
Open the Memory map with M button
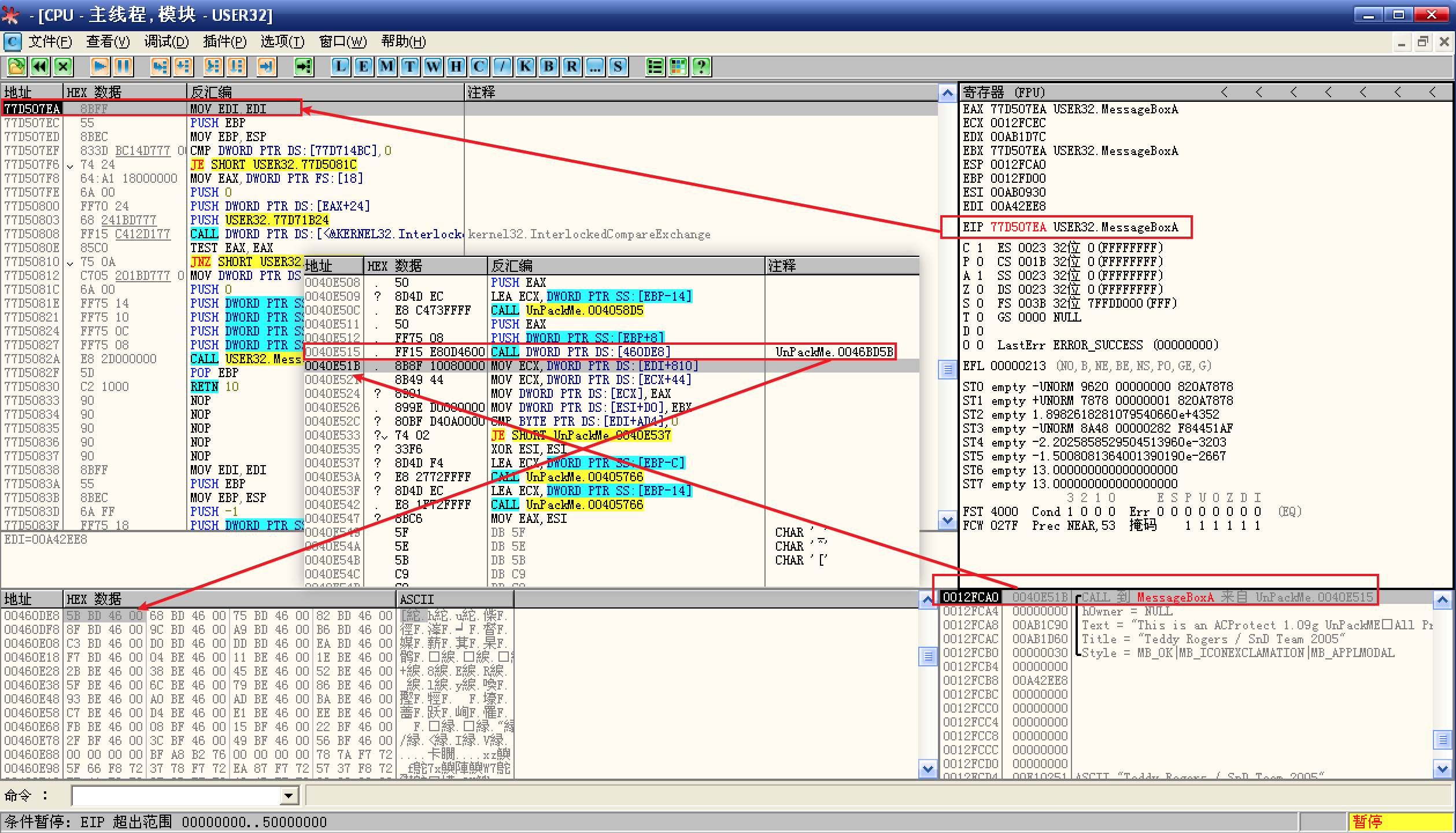pos(387,67)
